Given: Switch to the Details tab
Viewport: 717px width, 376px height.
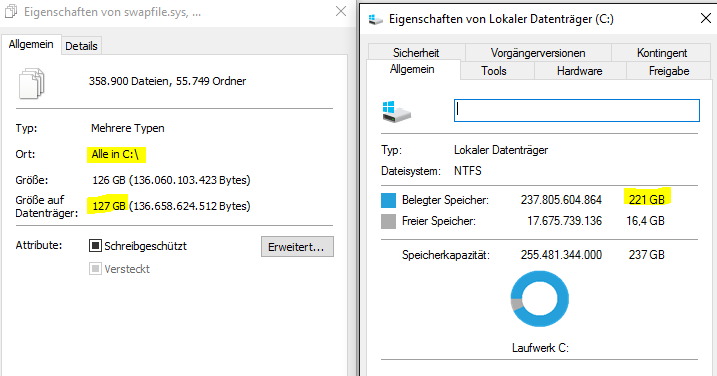Looking at the screenshot, I should click(x=81, y=46).
